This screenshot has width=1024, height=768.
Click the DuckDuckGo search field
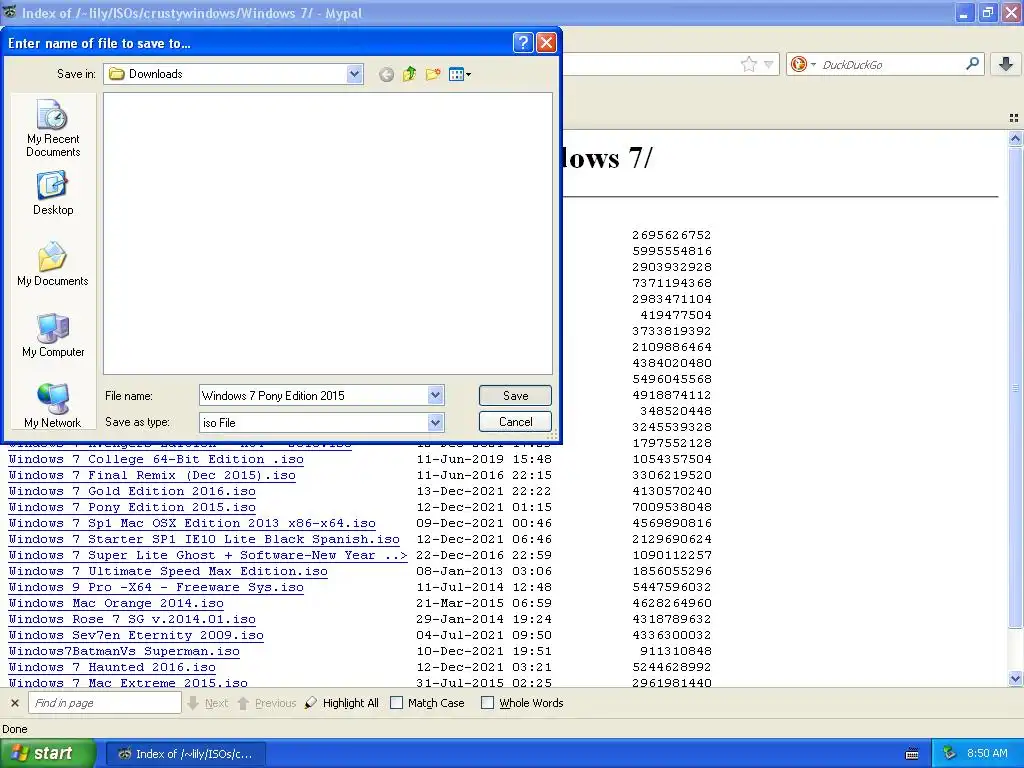click(891, 64)
